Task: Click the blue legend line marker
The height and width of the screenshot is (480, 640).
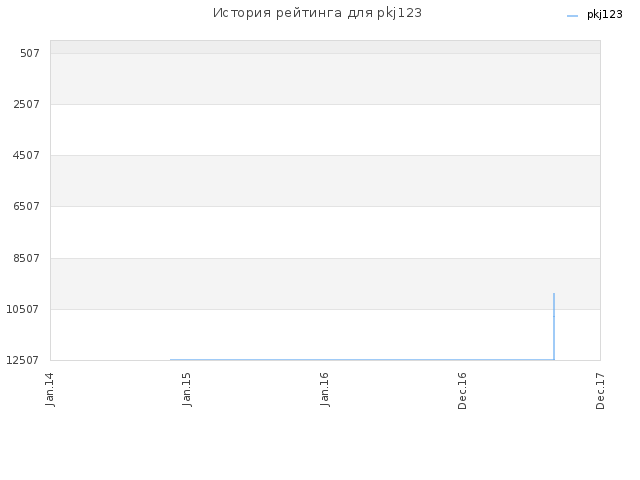Action: click(572, 16)
